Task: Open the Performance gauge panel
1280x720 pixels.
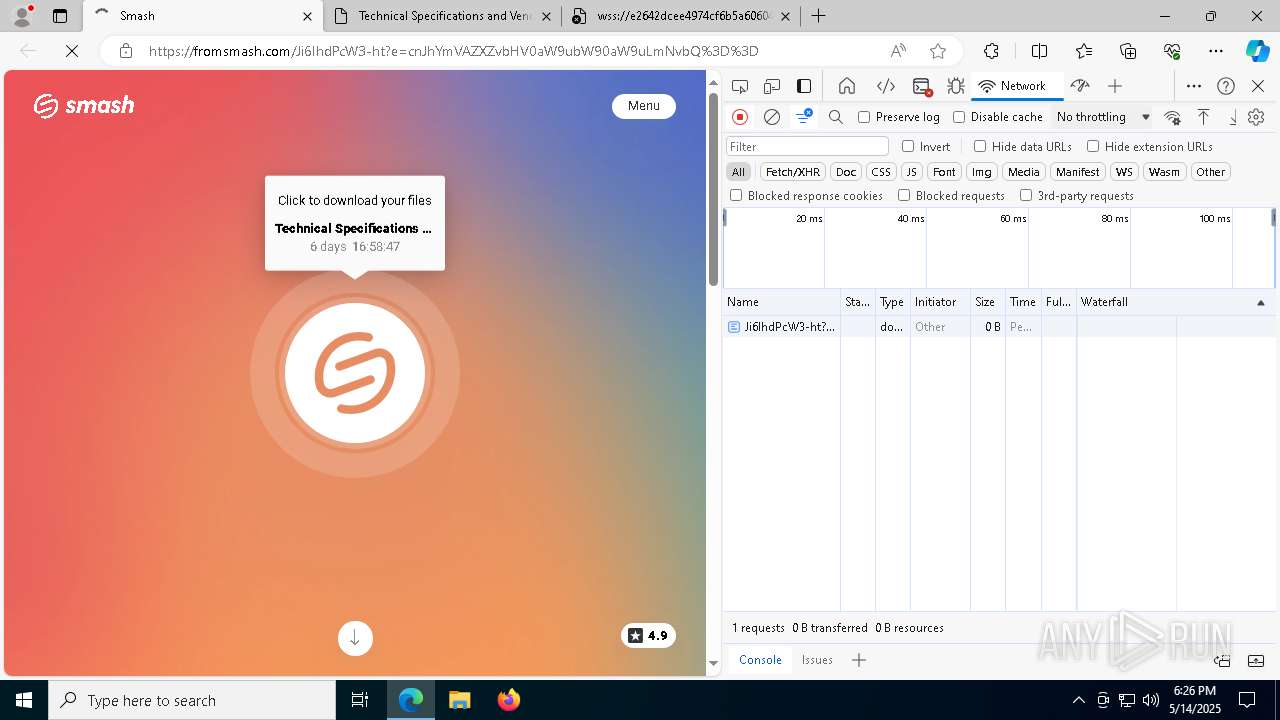Action: 1080,86
